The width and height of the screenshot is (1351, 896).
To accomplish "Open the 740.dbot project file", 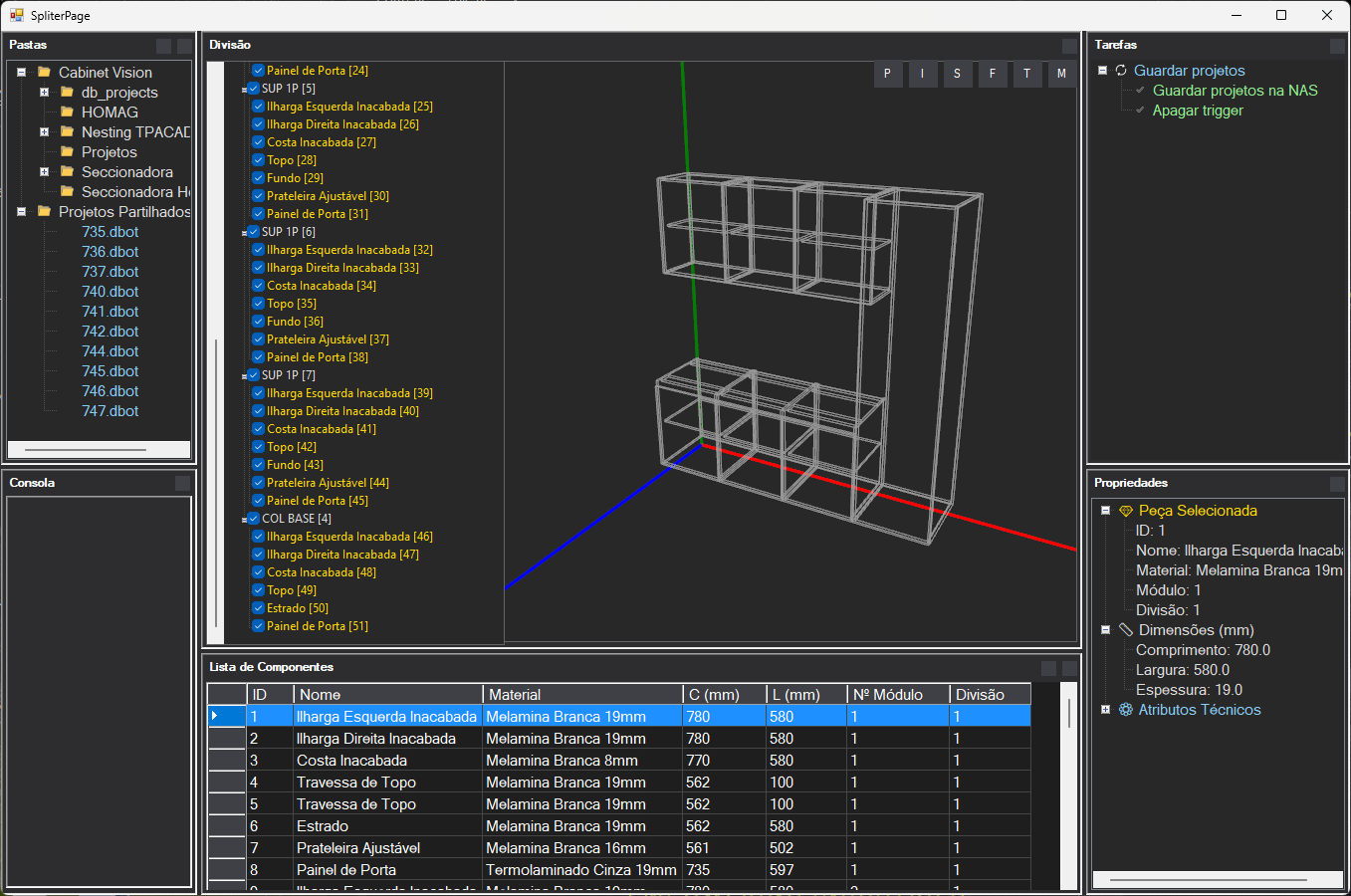I will click(110, 292).
